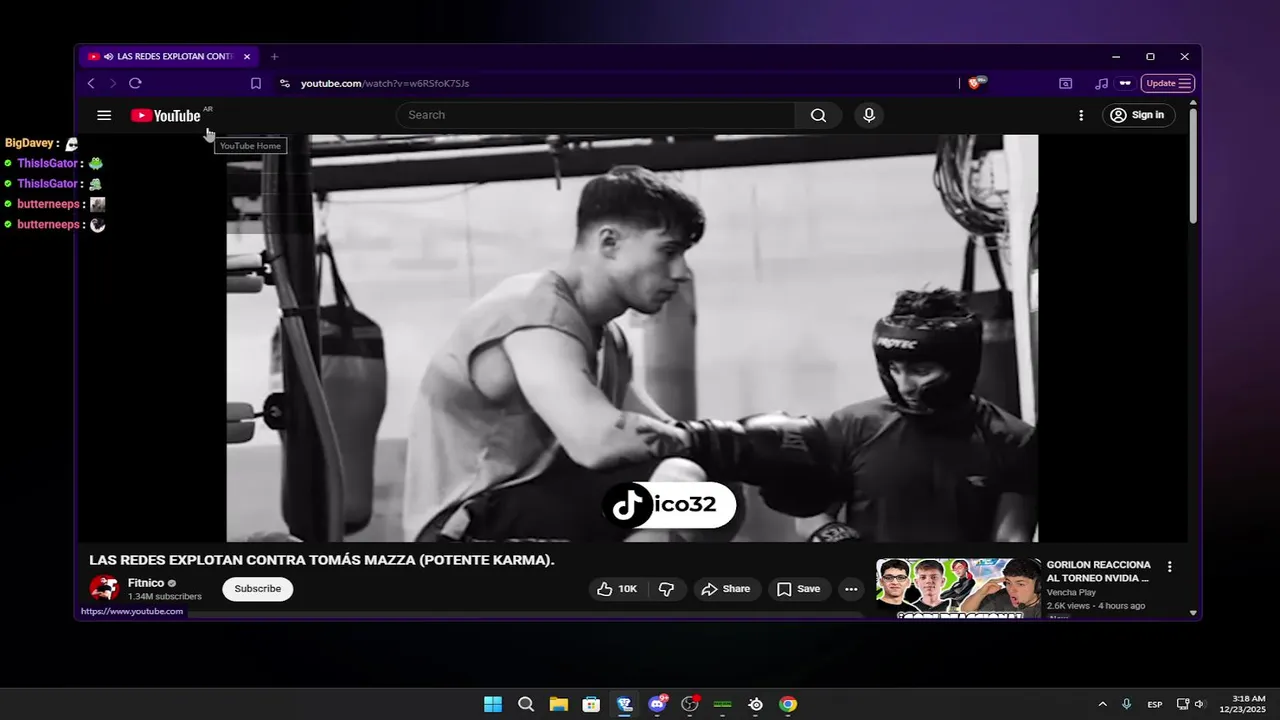Viewport: 1280px width, 720px height.
Task: Go to YouTube Home via the logo
Action: [x=166, y=115]
